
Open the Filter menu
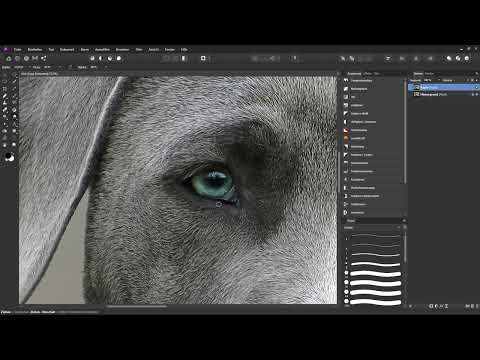pos(139,49)
